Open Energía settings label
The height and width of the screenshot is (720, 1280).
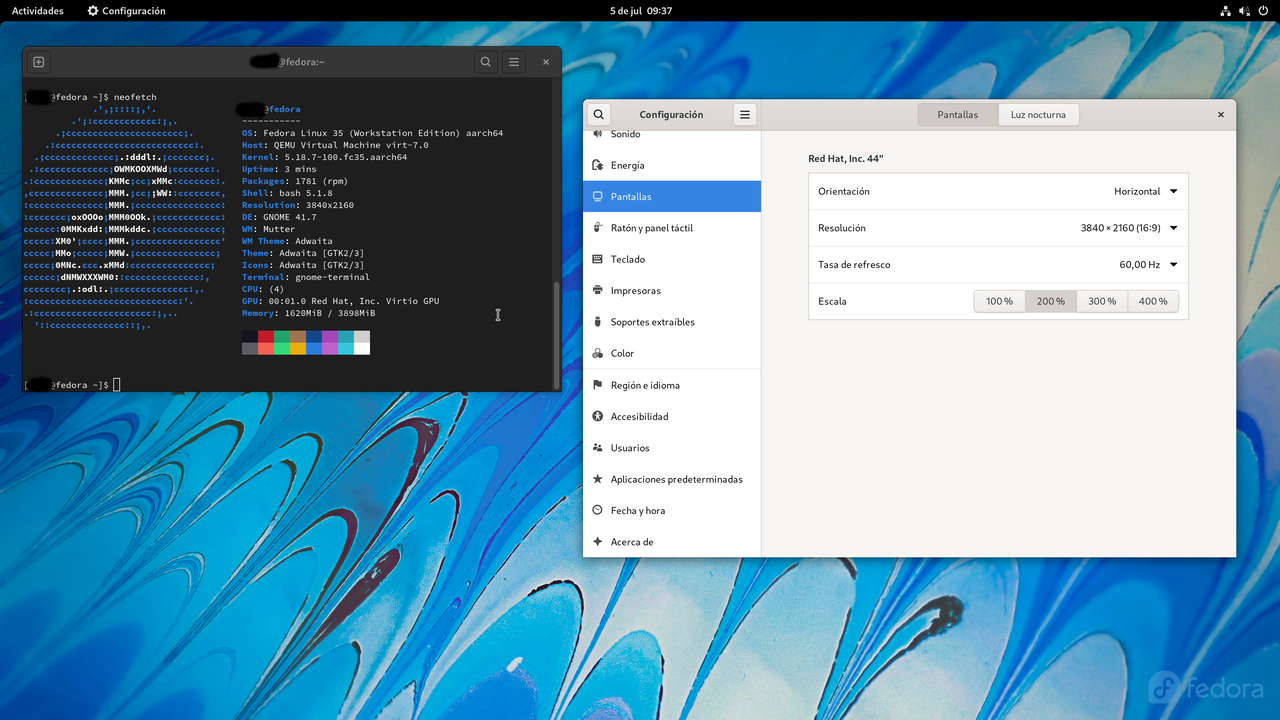[x=628, y=165]
